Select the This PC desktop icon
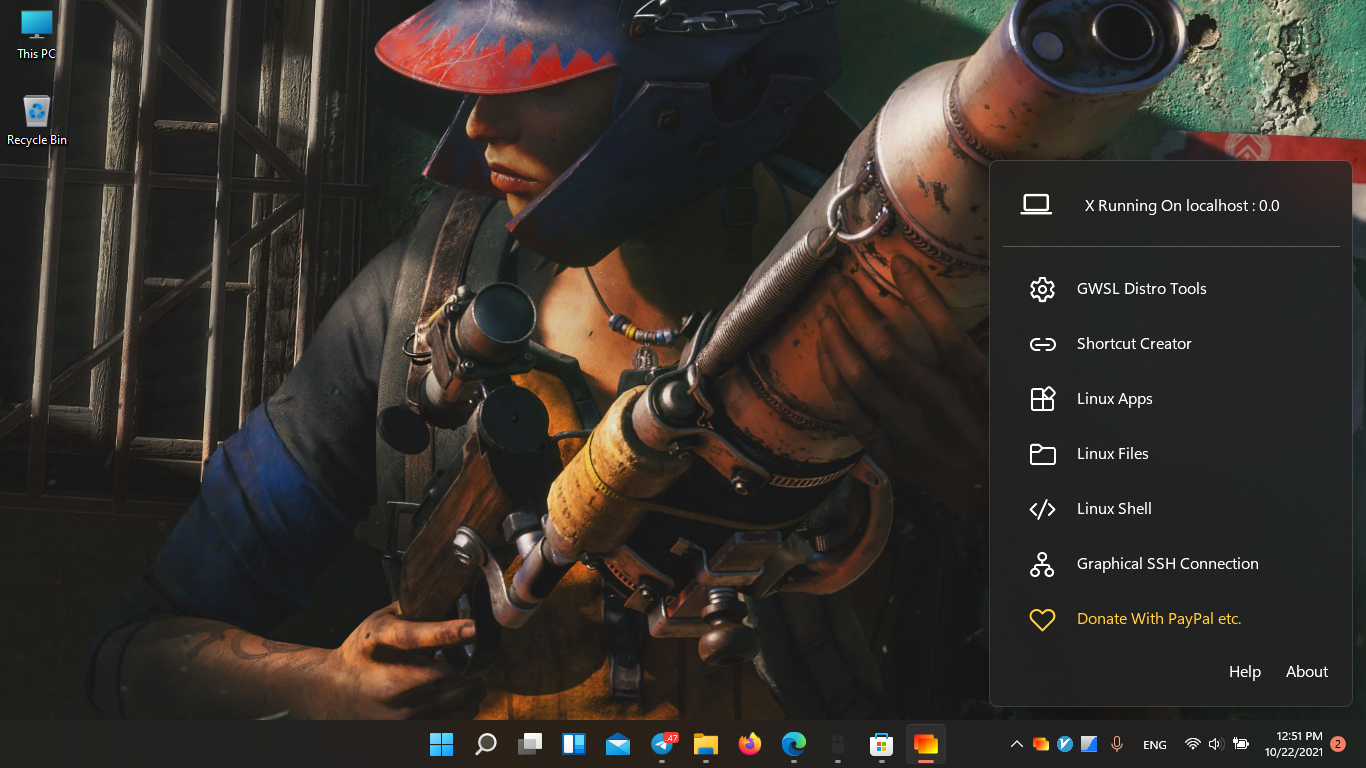The image size is (1366, 768). 37,35
